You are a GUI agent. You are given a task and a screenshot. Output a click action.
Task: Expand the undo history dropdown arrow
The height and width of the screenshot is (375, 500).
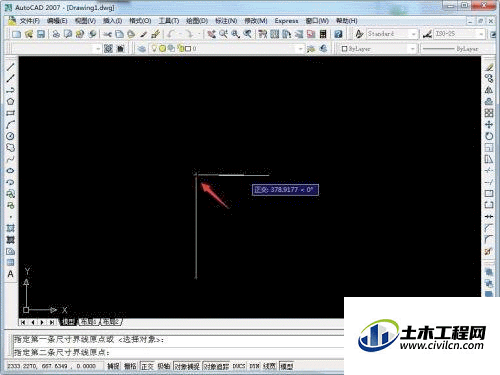point(180,34)
